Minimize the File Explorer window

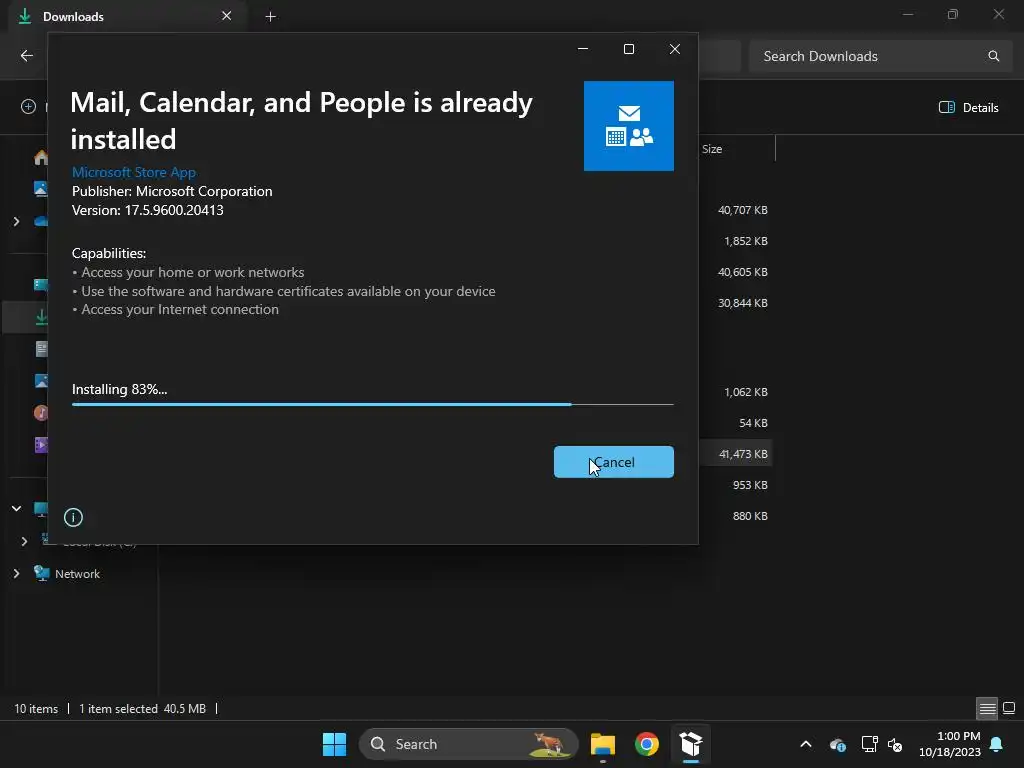click(908, 14)
